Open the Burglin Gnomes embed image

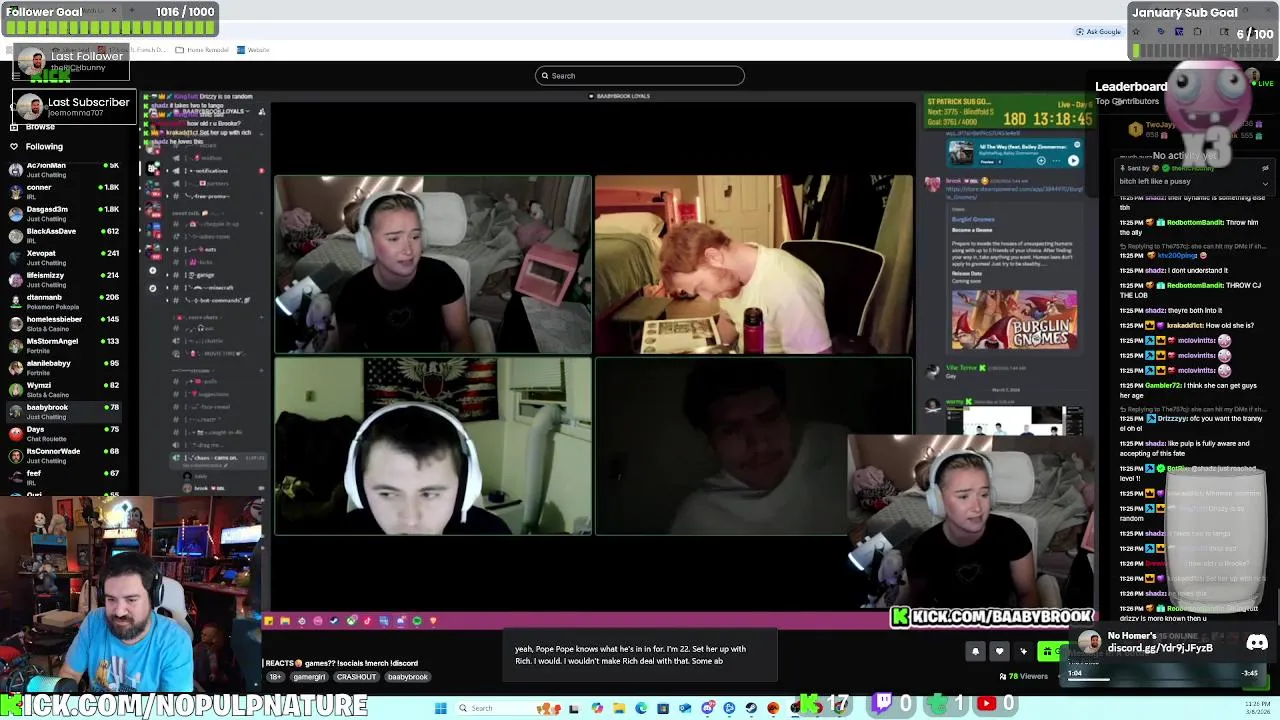click(1014, 320)
